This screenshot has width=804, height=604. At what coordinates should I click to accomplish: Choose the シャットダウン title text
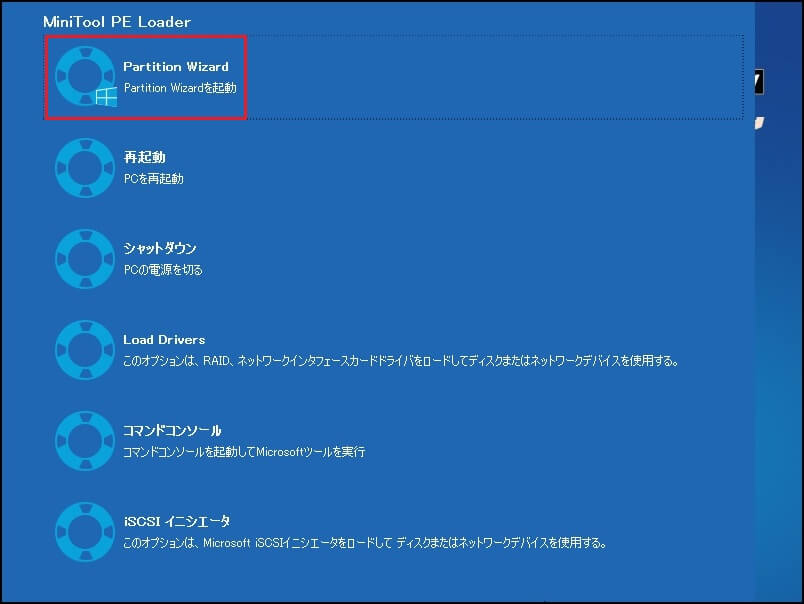coord(160,248)
